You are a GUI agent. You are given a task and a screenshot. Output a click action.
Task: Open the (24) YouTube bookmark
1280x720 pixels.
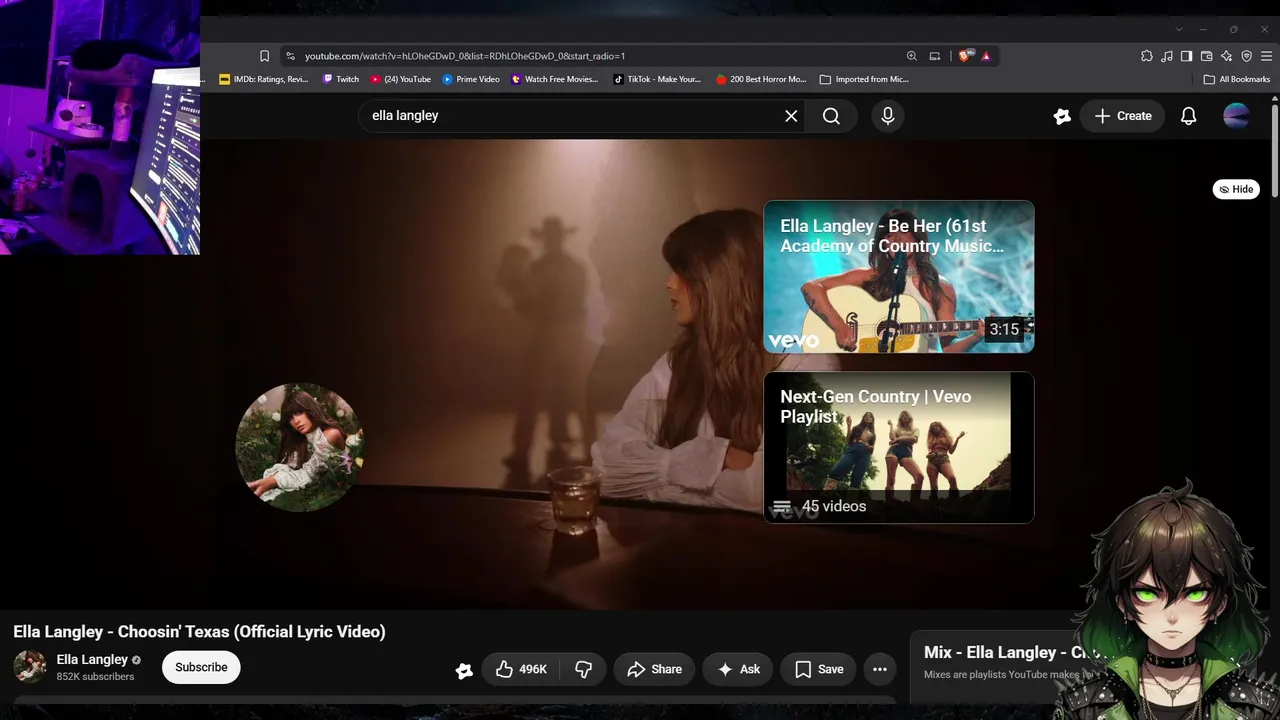(x=400, y=79)
